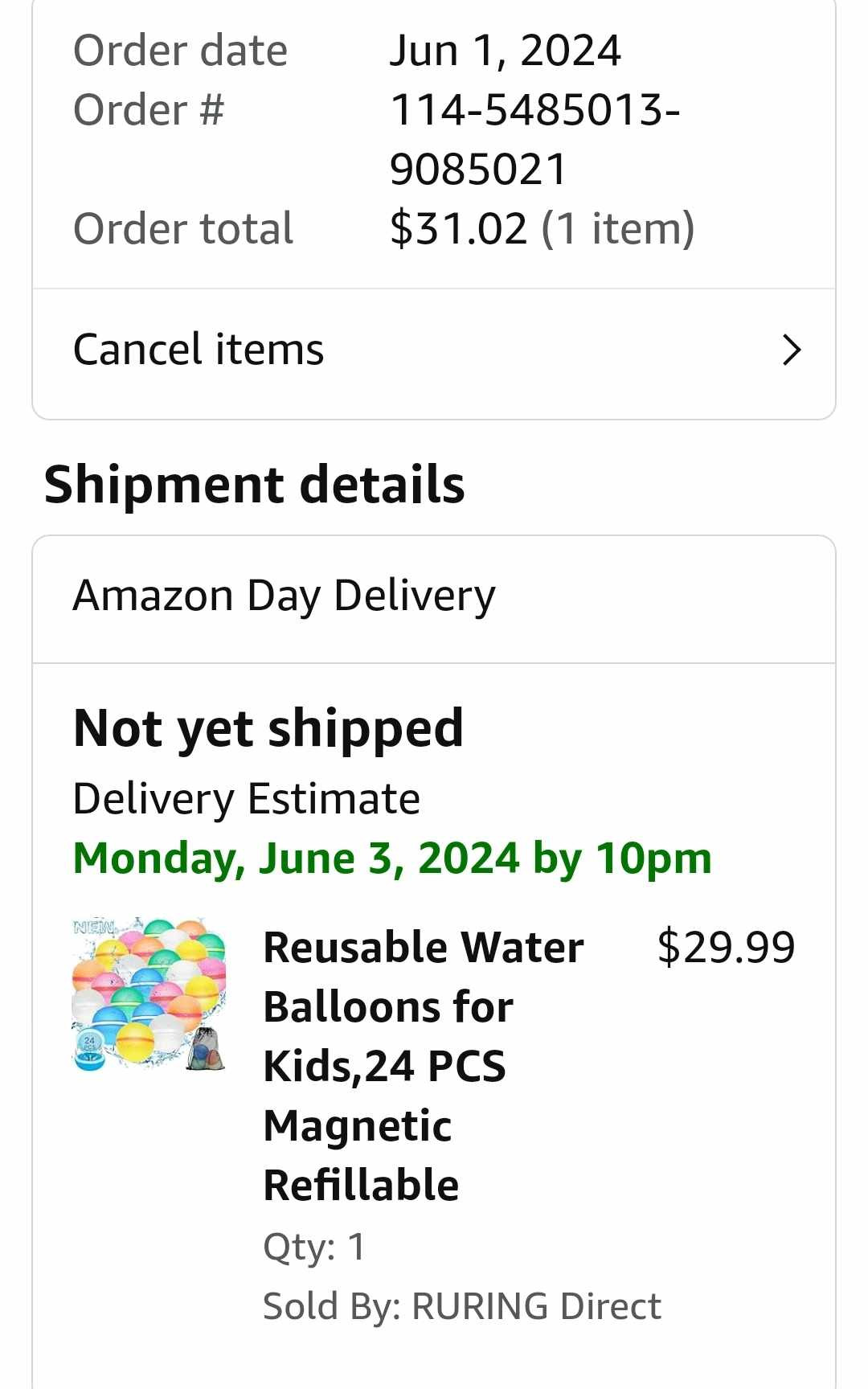
Task: Tap the Delivery Estimate label
Action: click(246, 799)
